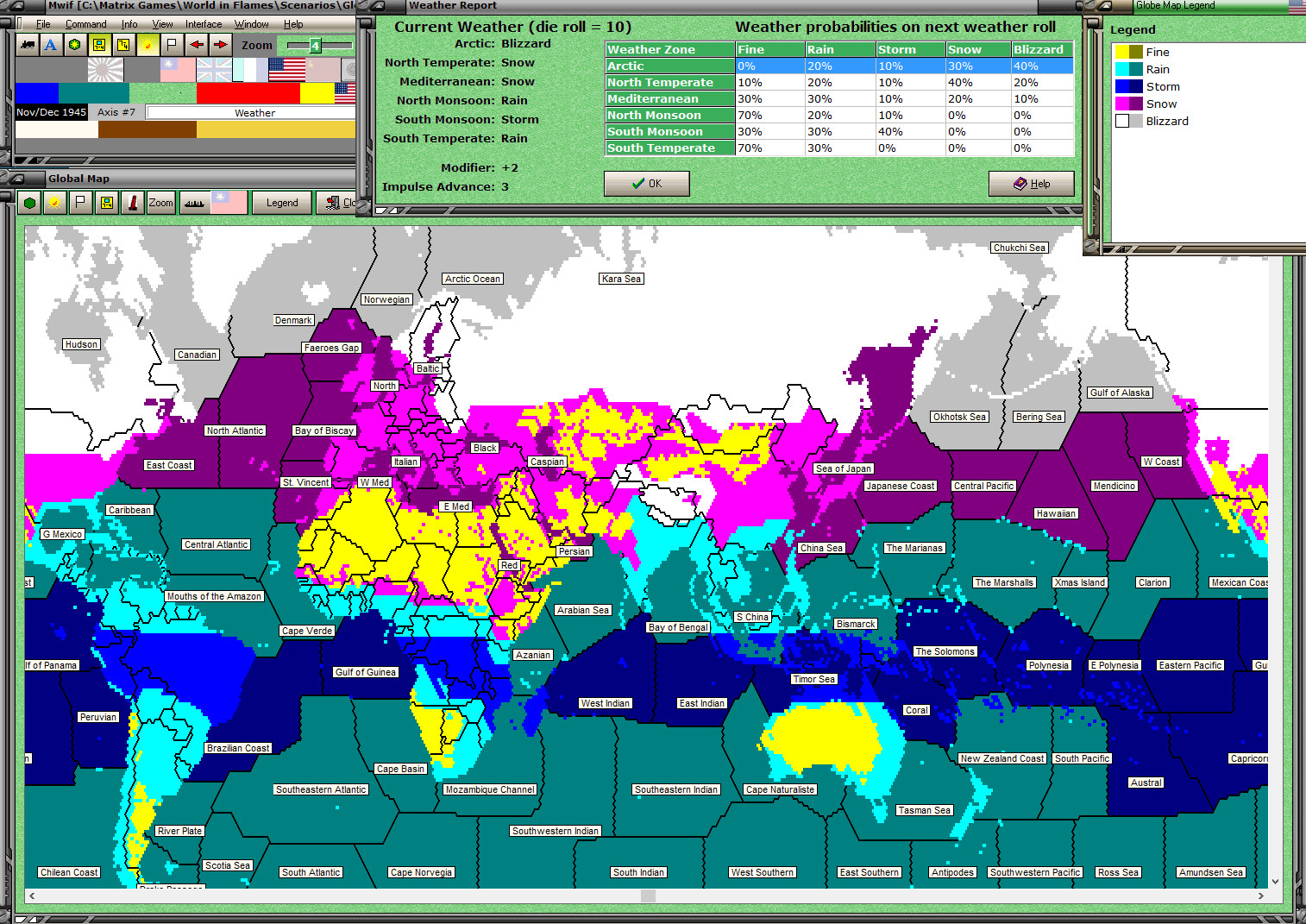Viewport: 1306px width, 924px height.
Task: Click the Blizzard column header
Action: tap(1042, 50)
